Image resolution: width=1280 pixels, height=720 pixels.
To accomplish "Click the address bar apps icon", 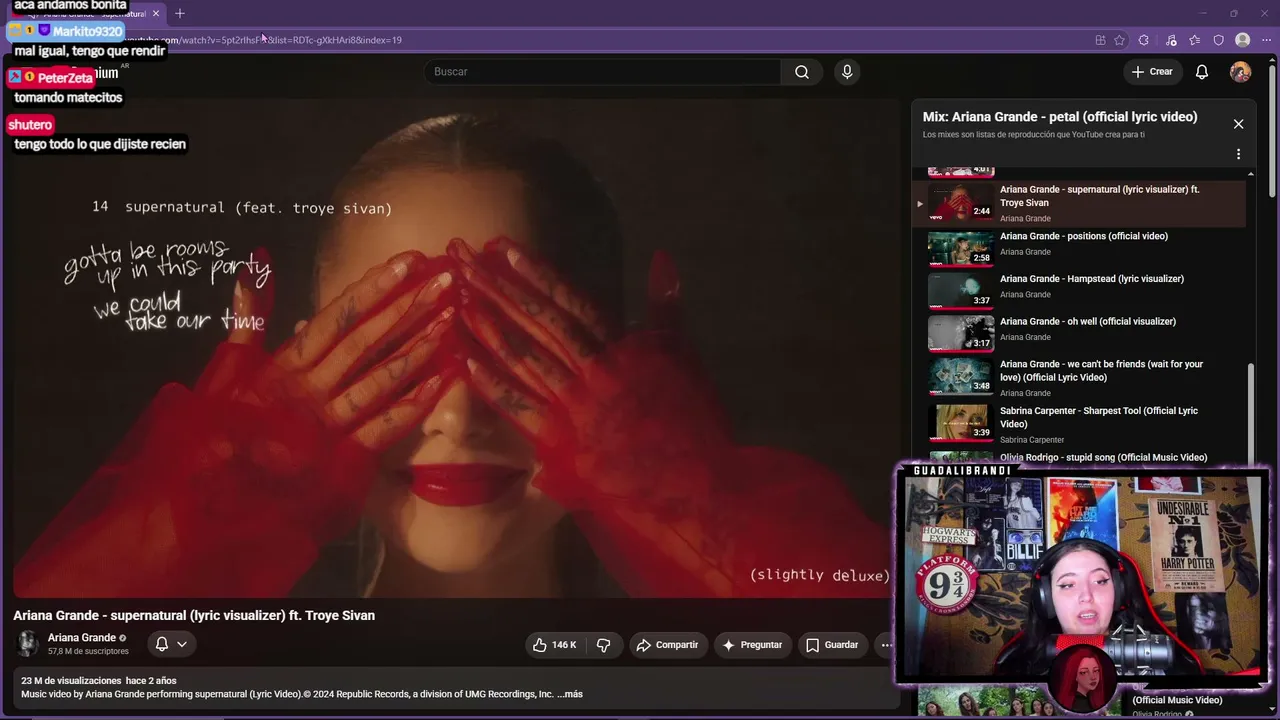I will click(1100, 40).
